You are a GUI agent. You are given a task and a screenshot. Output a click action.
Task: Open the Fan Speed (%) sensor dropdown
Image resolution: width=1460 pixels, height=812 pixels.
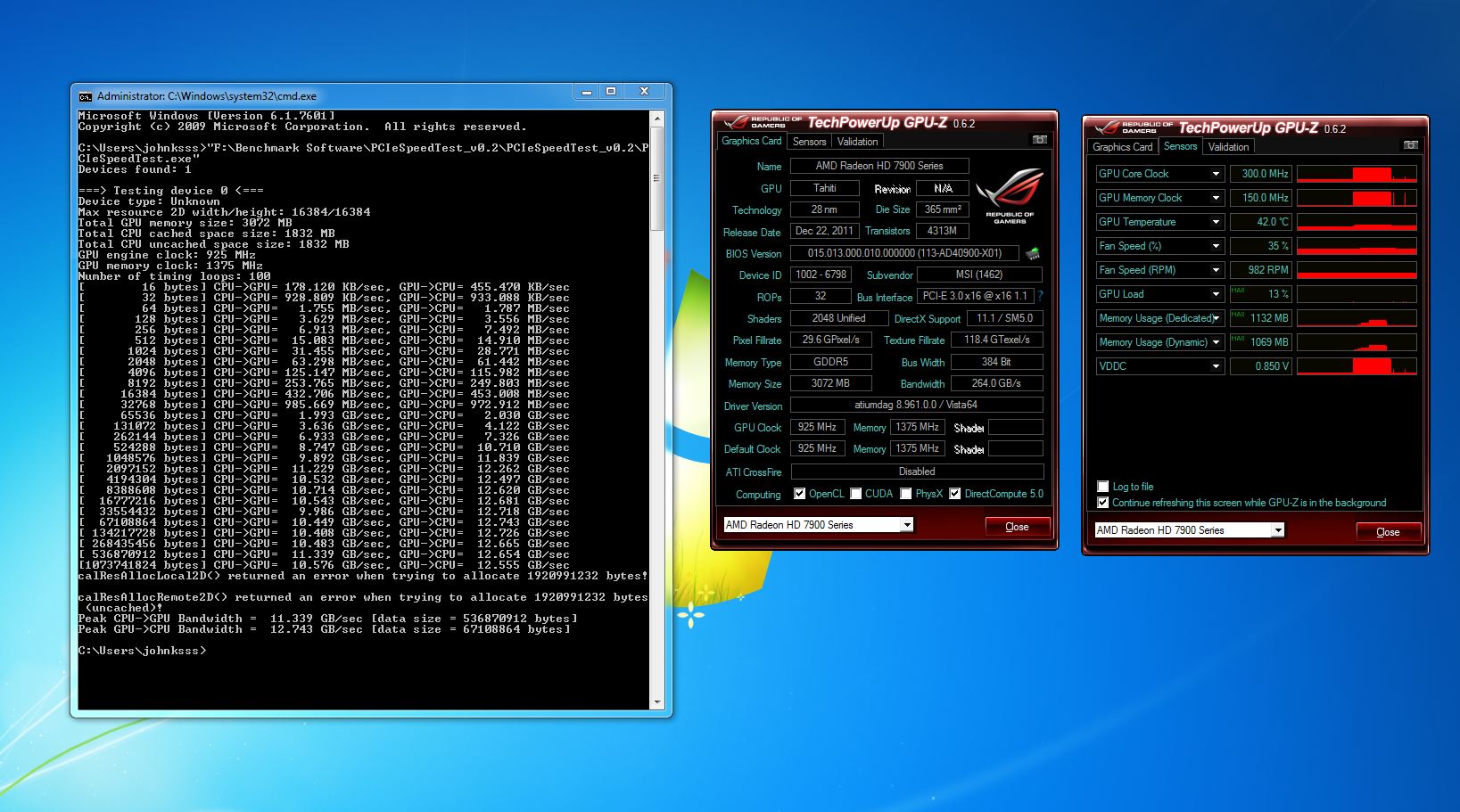click(1216, 246)
